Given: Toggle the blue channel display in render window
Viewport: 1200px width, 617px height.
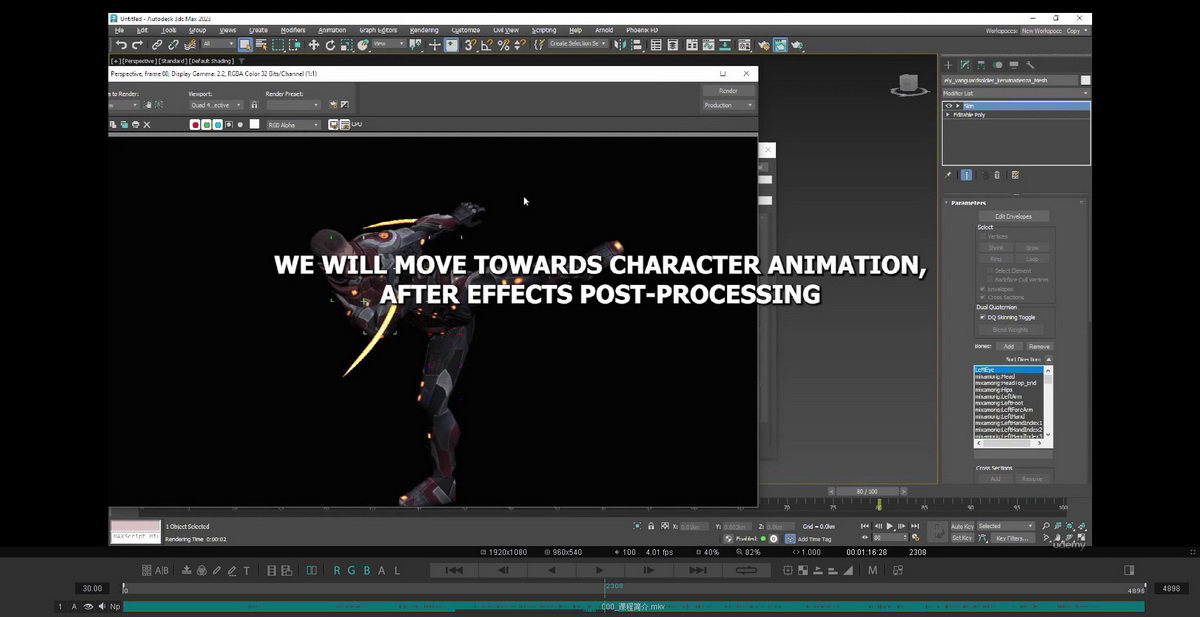Looking at the screenshot, I should coord(217,125).
